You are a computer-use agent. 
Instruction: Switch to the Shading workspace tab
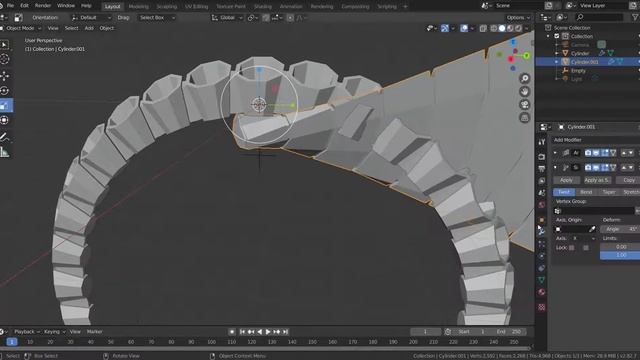262,7
